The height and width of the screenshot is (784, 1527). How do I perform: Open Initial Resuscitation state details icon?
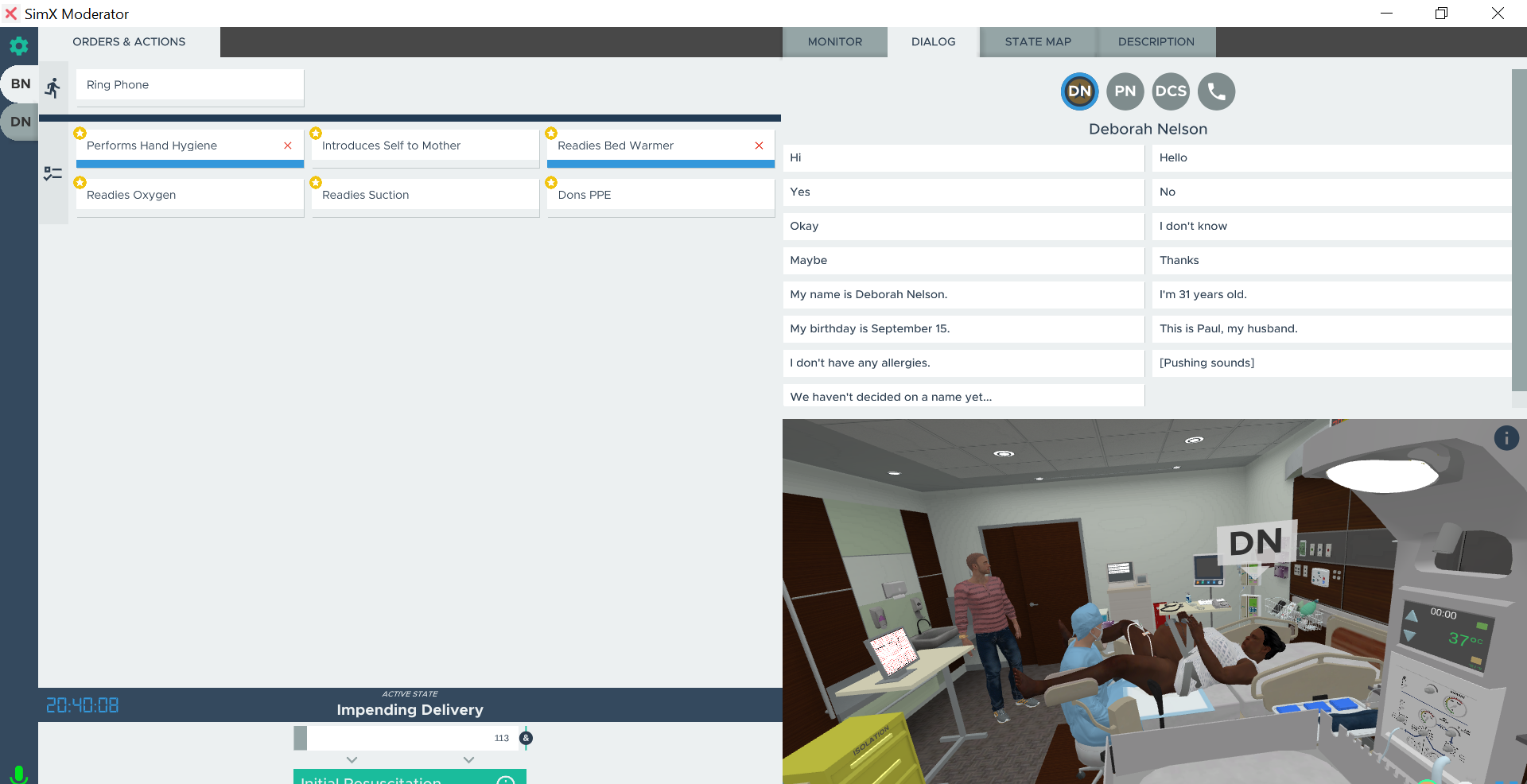[x=505, y=780]
